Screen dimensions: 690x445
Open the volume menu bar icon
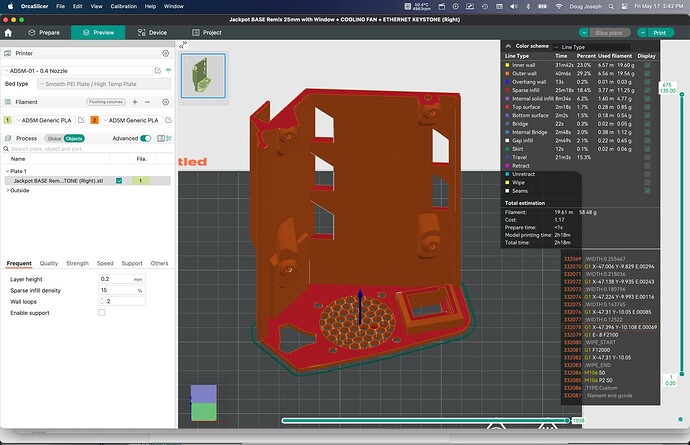(x=514, y=7)
